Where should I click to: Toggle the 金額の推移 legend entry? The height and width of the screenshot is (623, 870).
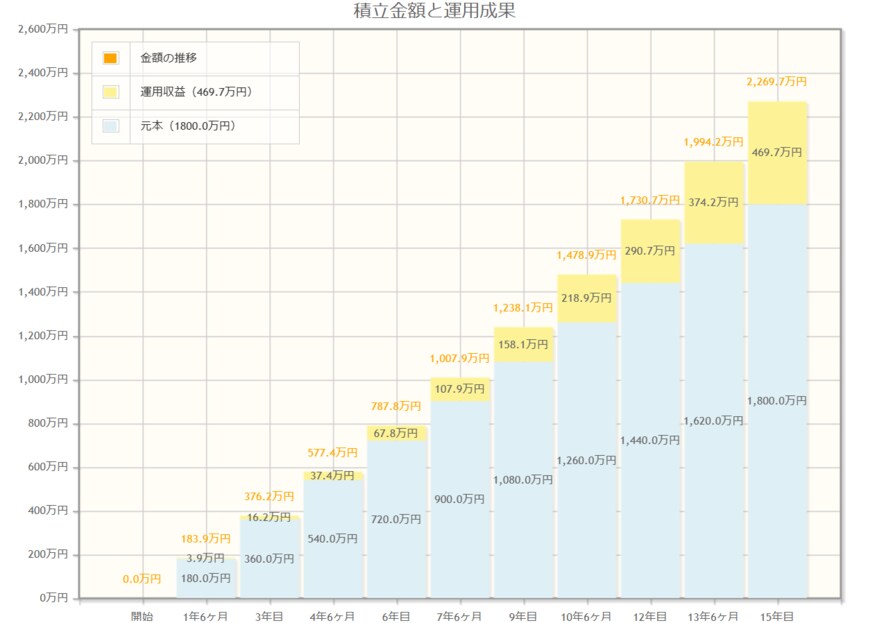tap(170, 59)
